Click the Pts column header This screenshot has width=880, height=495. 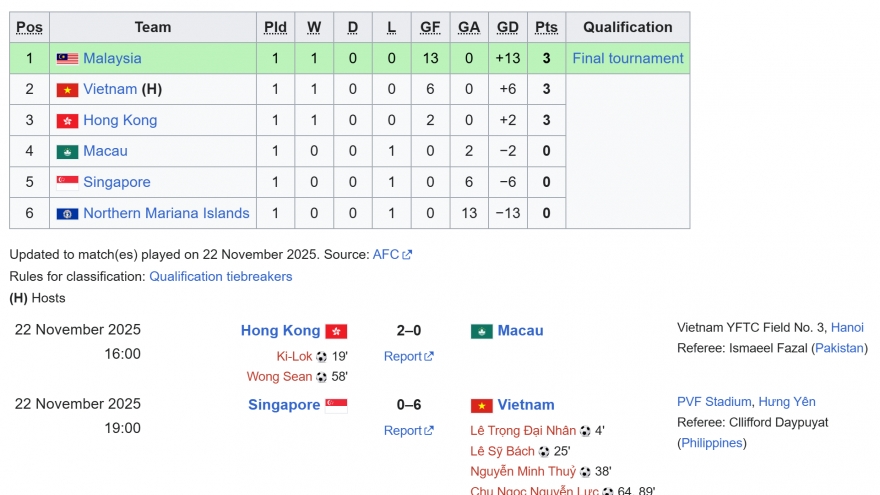pyautogui.click(x=546, y=27)
